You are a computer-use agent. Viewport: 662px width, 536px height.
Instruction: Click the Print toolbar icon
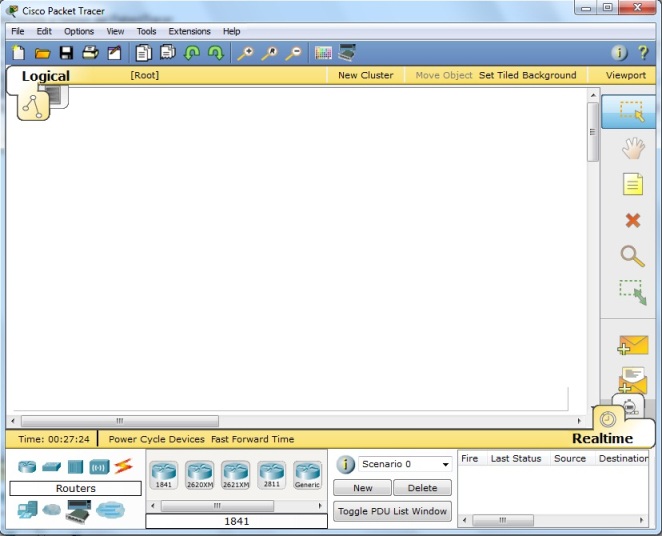[90, 52]
